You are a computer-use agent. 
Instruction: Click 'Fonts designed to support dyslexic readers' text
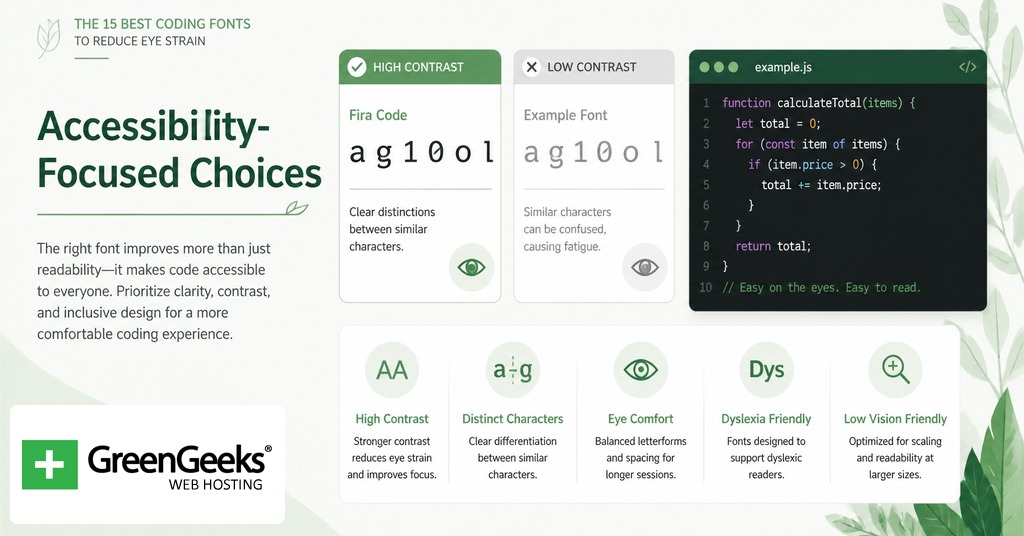(766, 458)
